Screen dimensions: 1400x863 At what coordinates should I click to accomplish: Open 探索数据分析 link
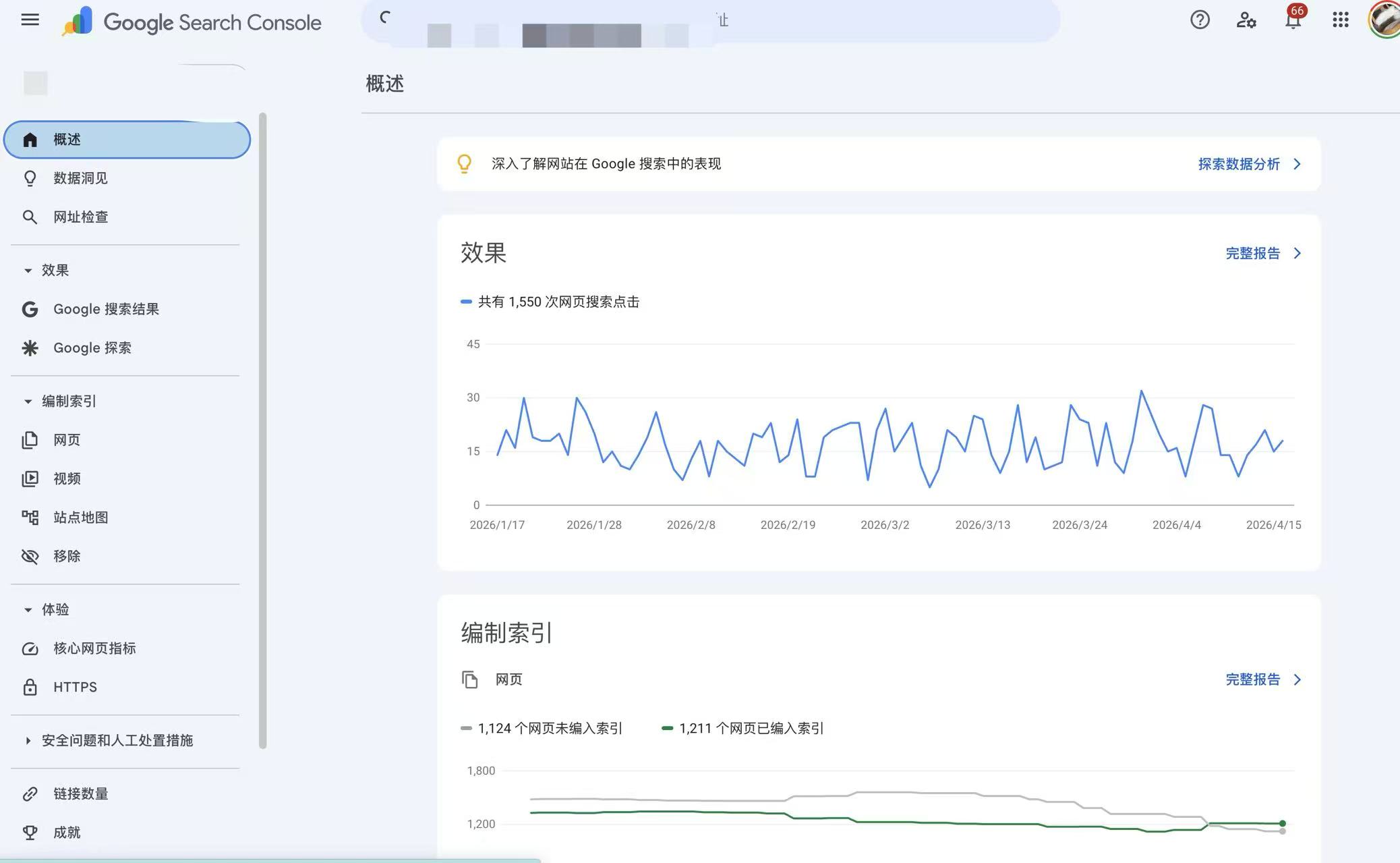(x=1238, y=164)
